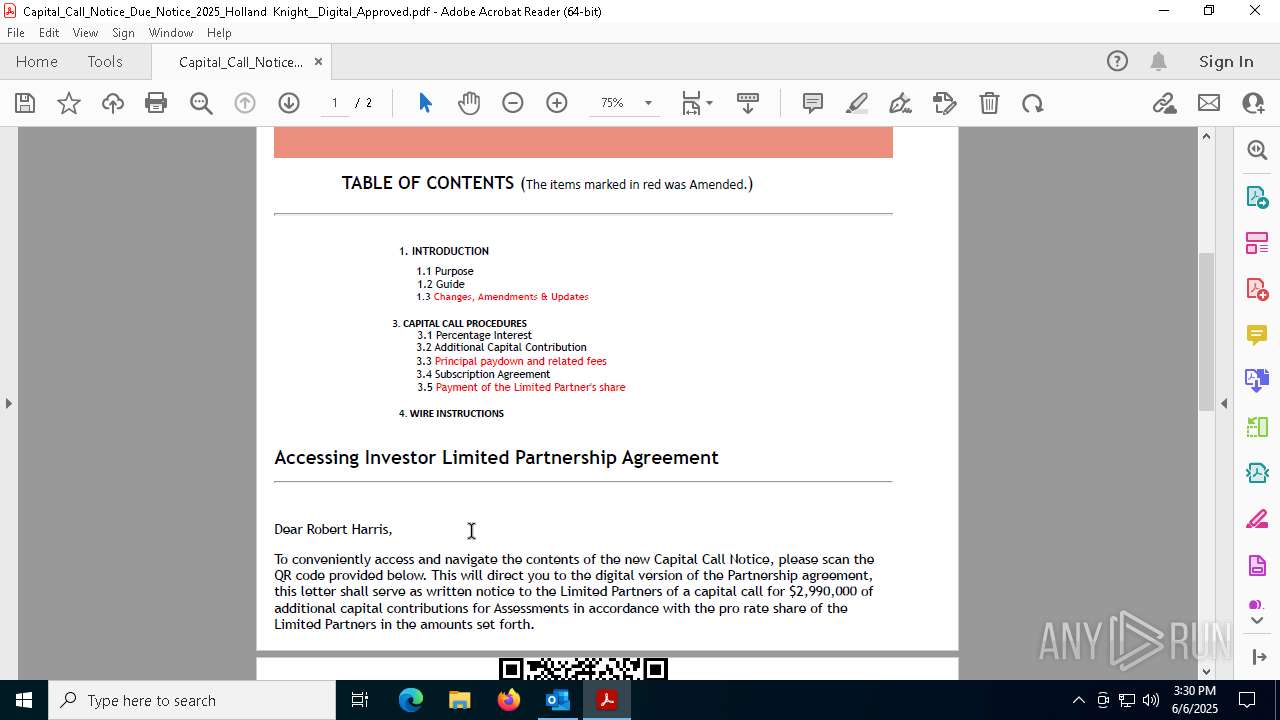Close the Capital_Call_Notice document tab

(x=318, y=62)
